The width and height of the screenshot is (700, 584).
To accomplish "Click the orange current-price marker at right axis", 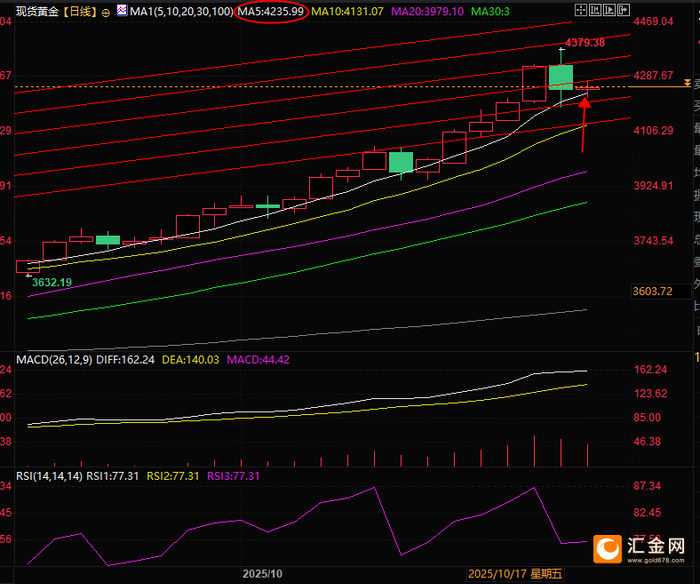I will click(x=687, y=83).
